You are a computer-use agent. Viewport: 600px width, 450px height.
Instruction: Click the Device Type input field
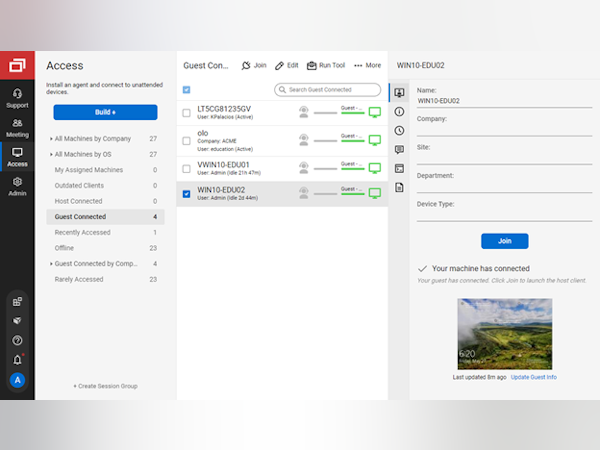(504, 215)
